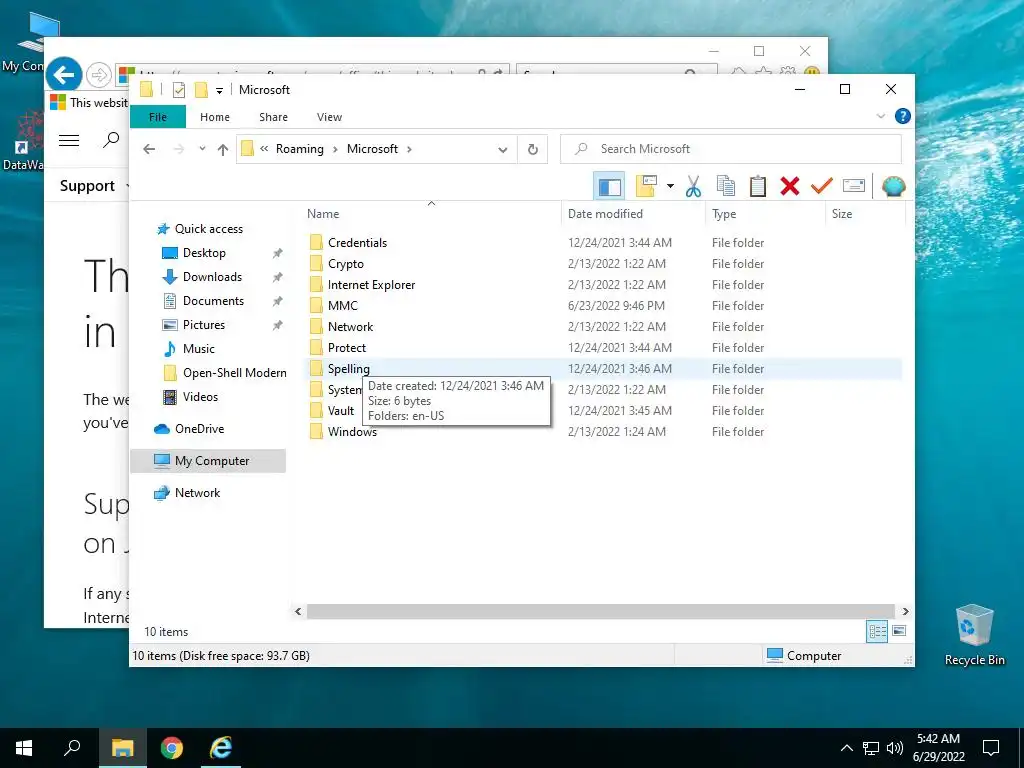
Task: Expand the ribbon with the chevron
Action: (x=880, y=116)
